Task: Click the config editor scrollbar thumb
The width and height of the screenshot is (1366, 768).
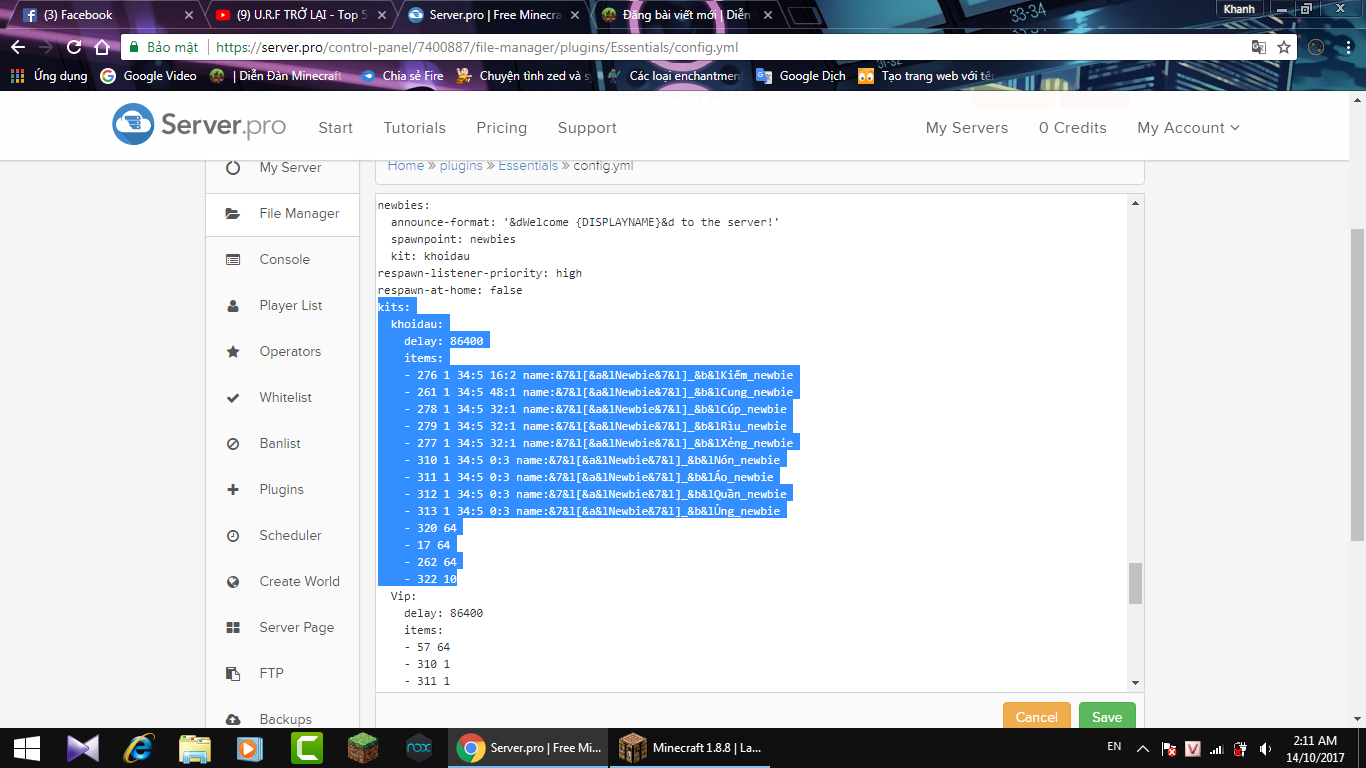Action: pos(1135,583)
